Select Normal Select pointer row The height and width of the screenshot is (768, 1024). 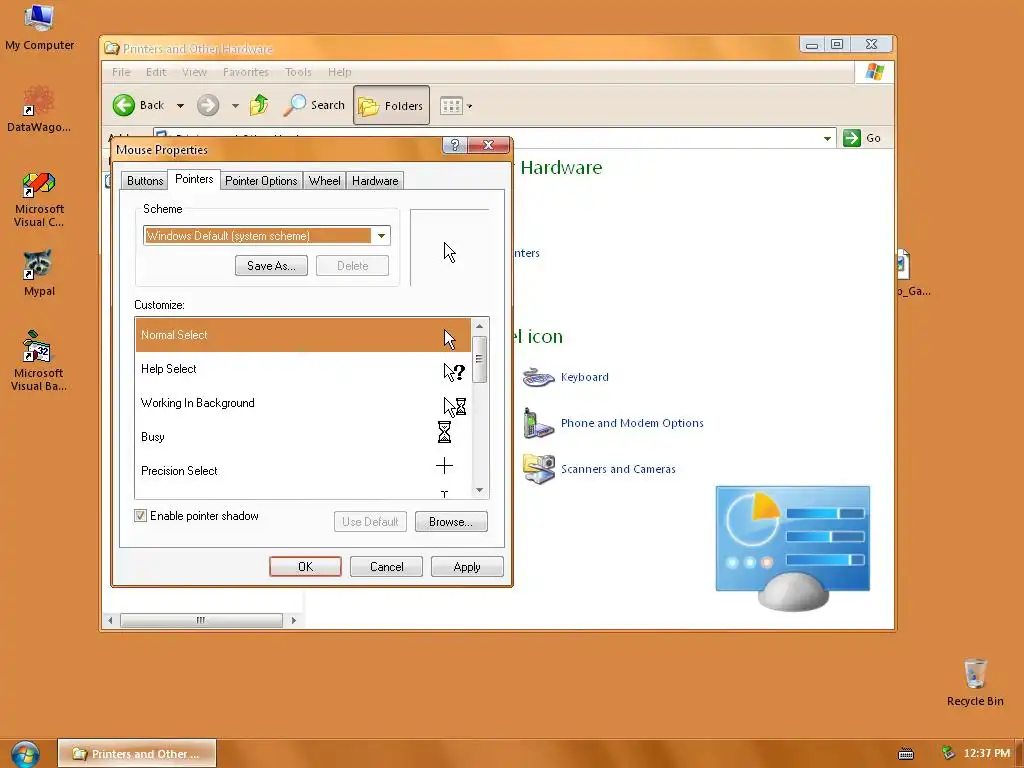[303, 335]
